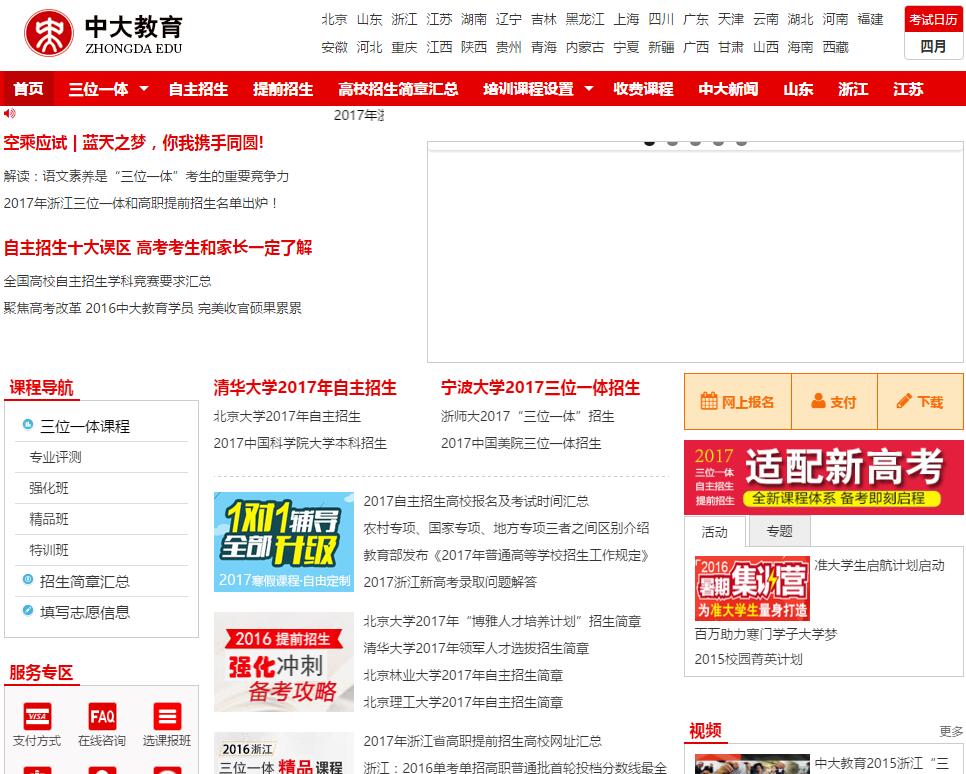Open 强化班 course link

(49, 488)
